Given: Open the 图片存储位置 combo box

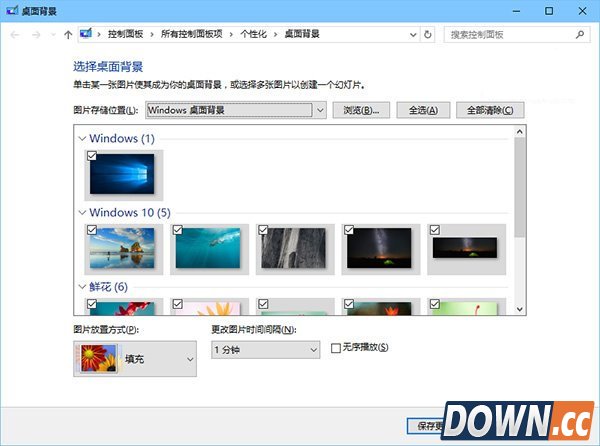Looking at the screenshot, I should pyautogui.click(x=236, y=110).
